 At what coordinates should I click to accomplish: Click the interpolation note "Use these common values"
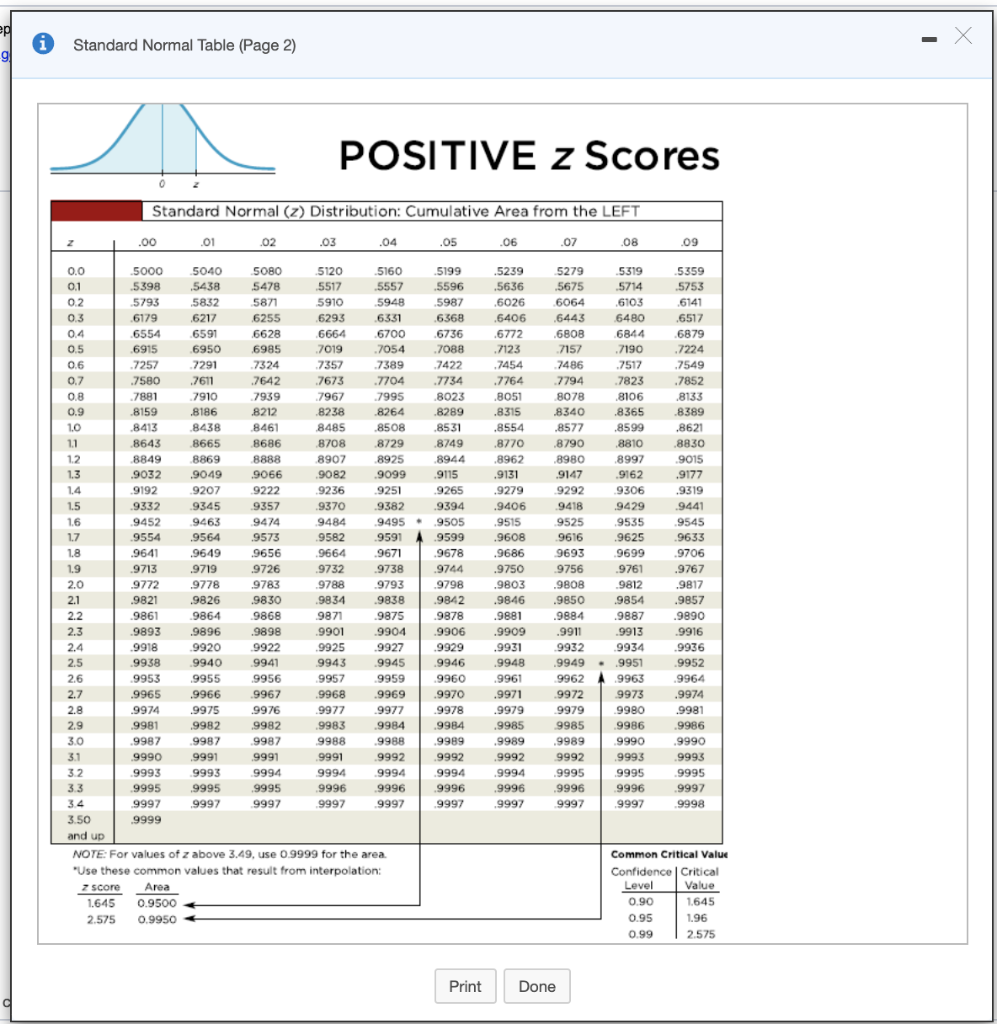coord(227,871)
